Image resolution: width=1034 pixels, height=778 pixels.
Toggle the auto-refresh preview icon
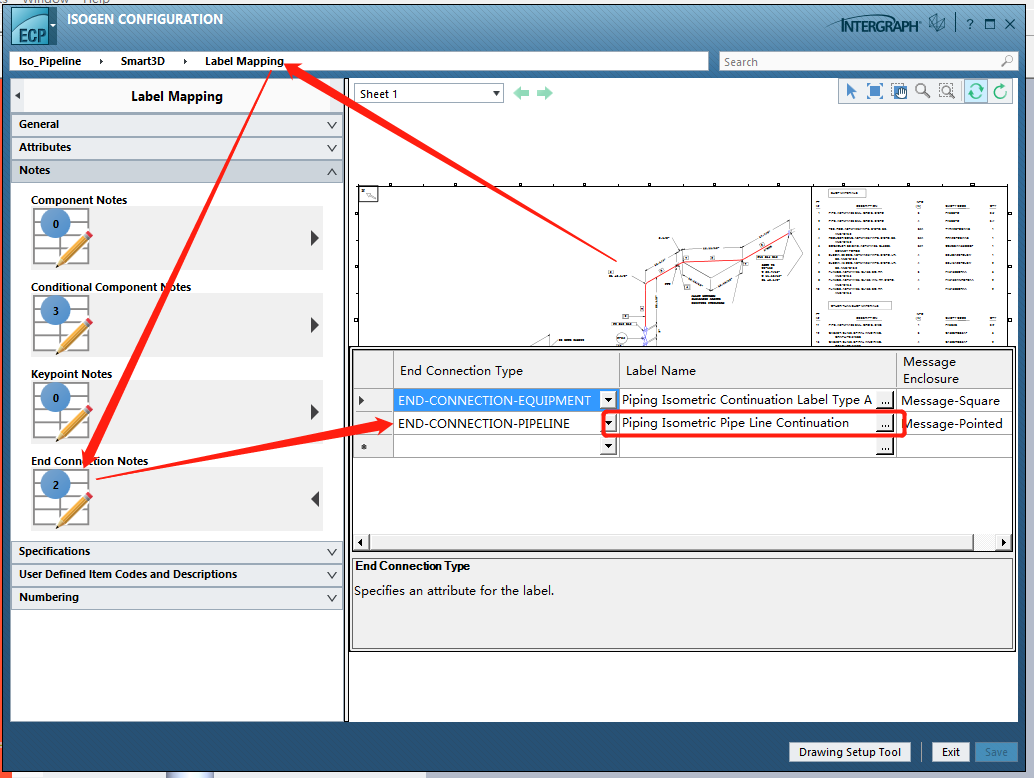[976, 91]
